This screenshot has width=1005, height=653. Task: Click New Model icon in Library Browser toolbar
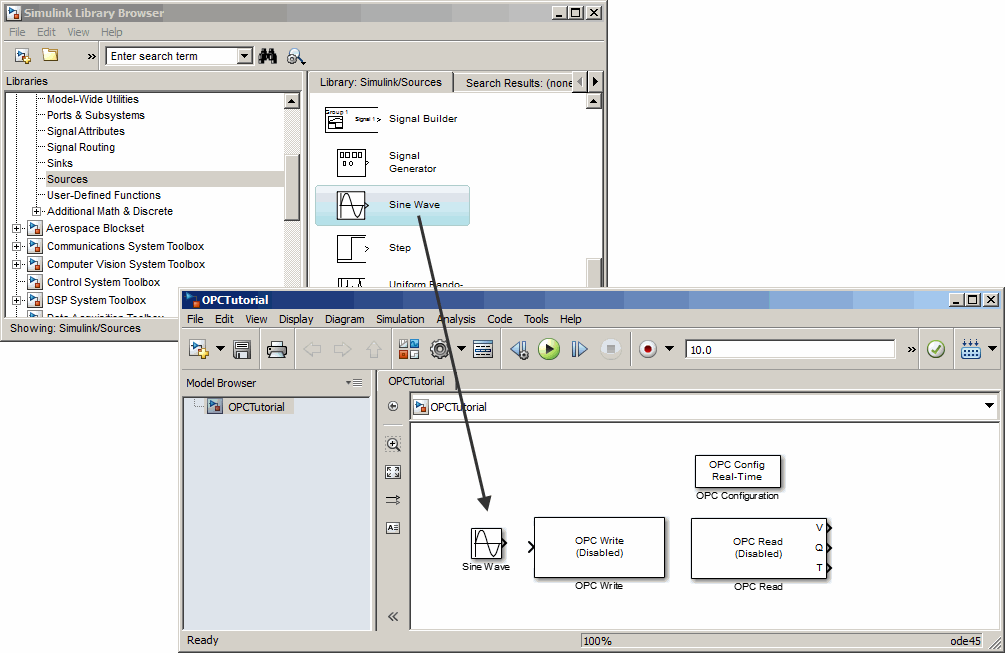click(23, 56)
